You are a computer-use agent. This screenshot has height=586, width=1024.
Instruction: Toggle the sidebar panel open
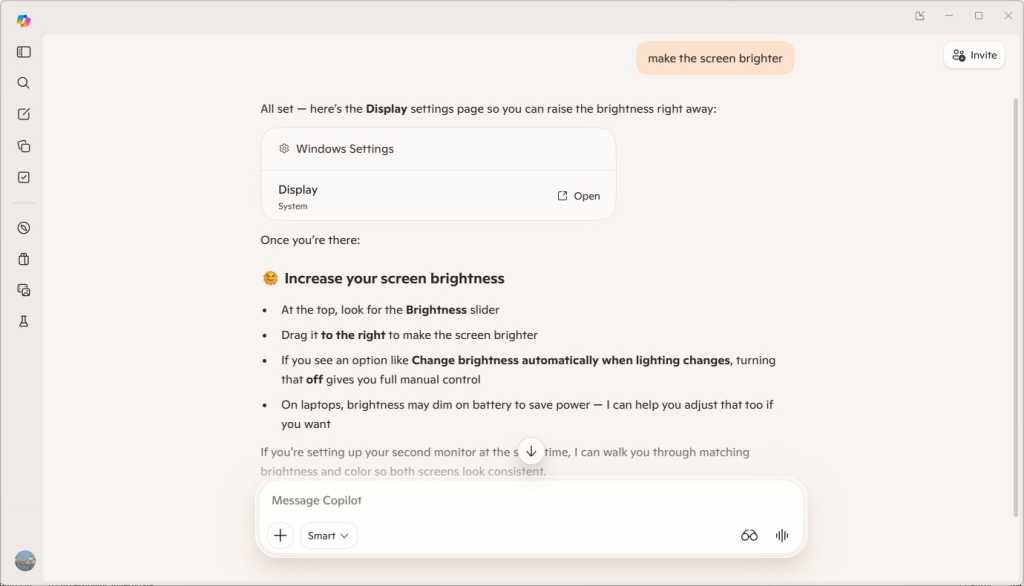[23, 51]
